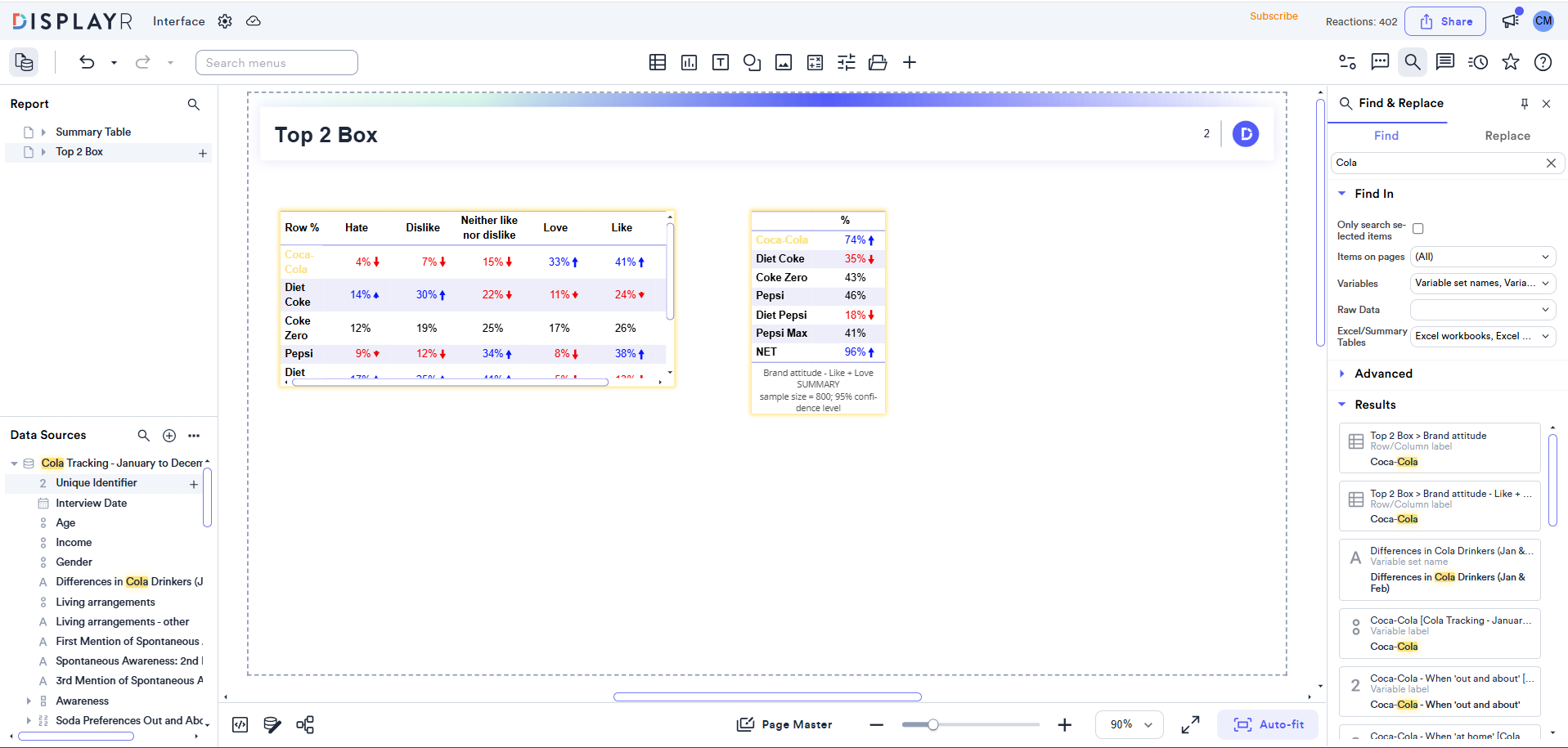
Task: Pin the Find & Replace panel
Action: (1524, 104)
